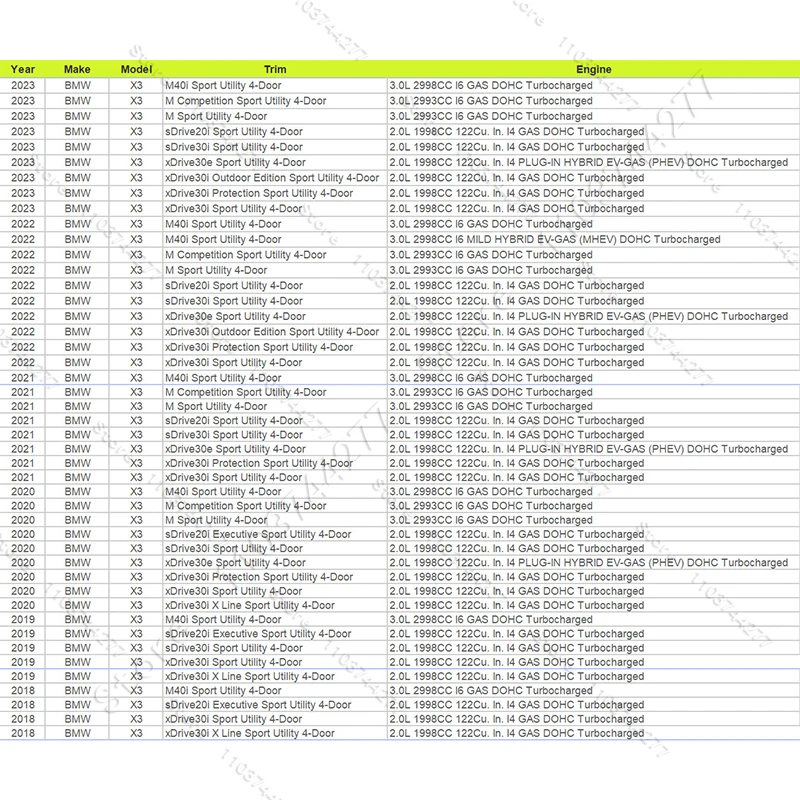This screenshot has width=800, height=800.
Task: Click the Make column header
Action: point(77,69)
